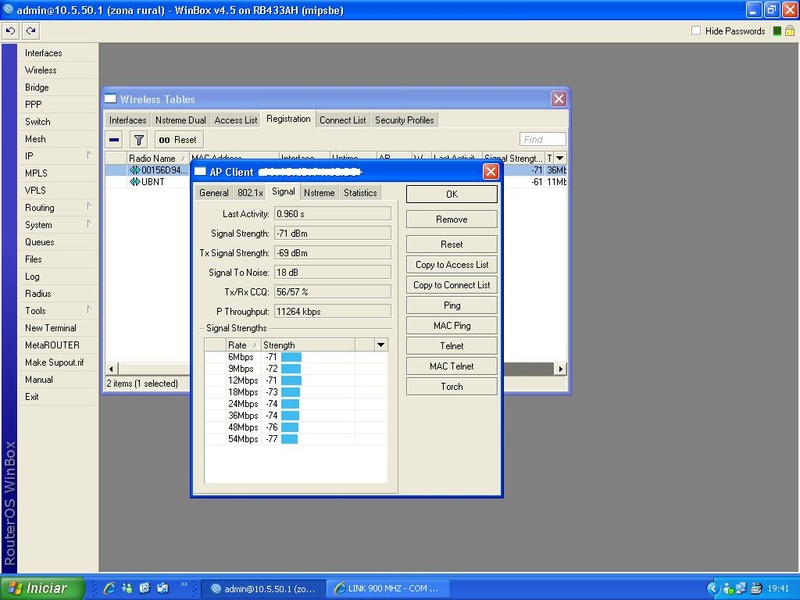
Task: Click Copy to Access List button
Action: point(452,265)
